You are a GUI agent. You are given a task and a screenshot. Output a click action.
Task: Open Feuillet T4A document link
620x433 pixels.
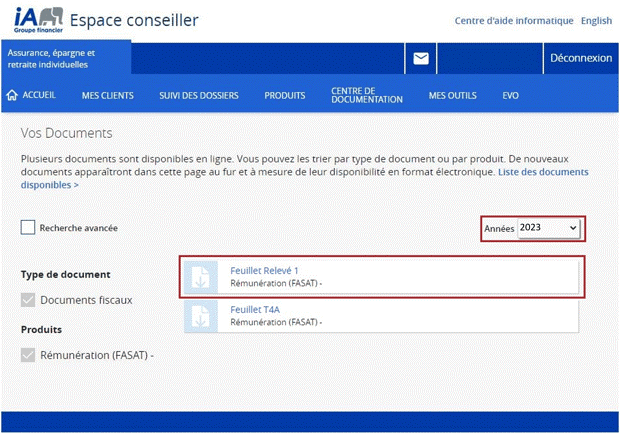(x=255, y=310)
